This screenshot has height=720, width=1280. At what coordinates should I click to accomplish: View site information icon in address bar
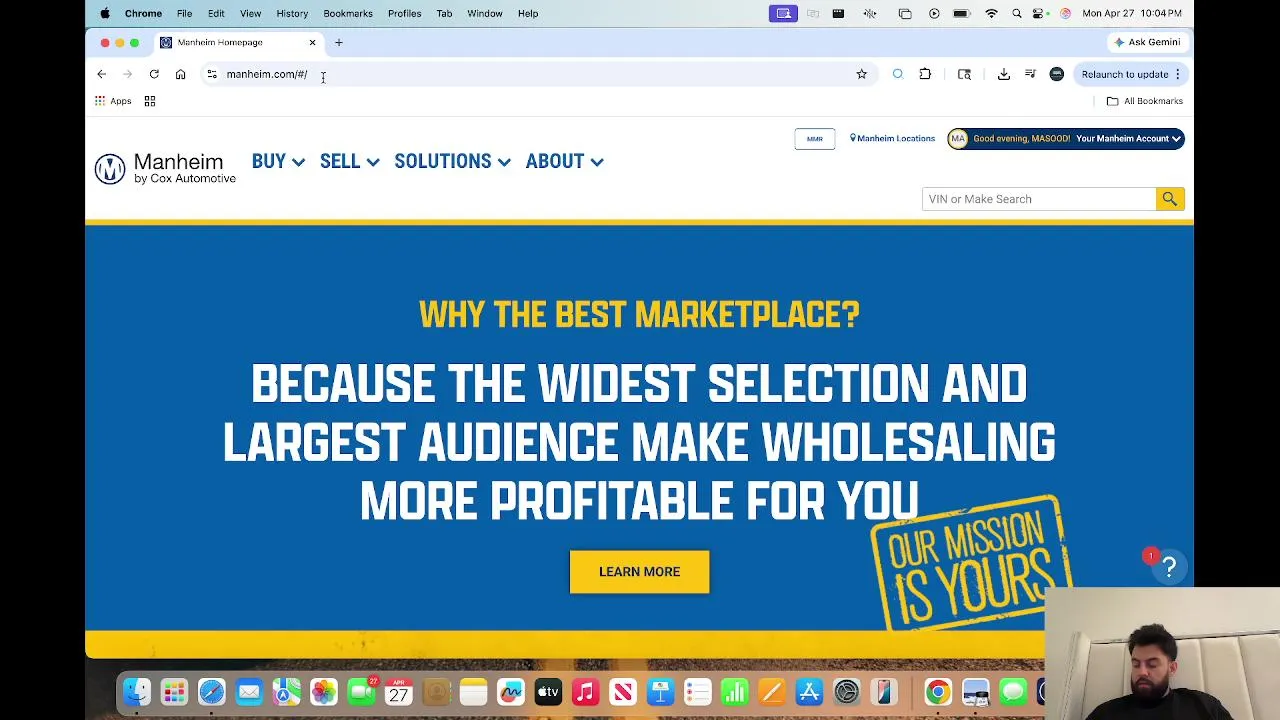(x=212, y=74)
